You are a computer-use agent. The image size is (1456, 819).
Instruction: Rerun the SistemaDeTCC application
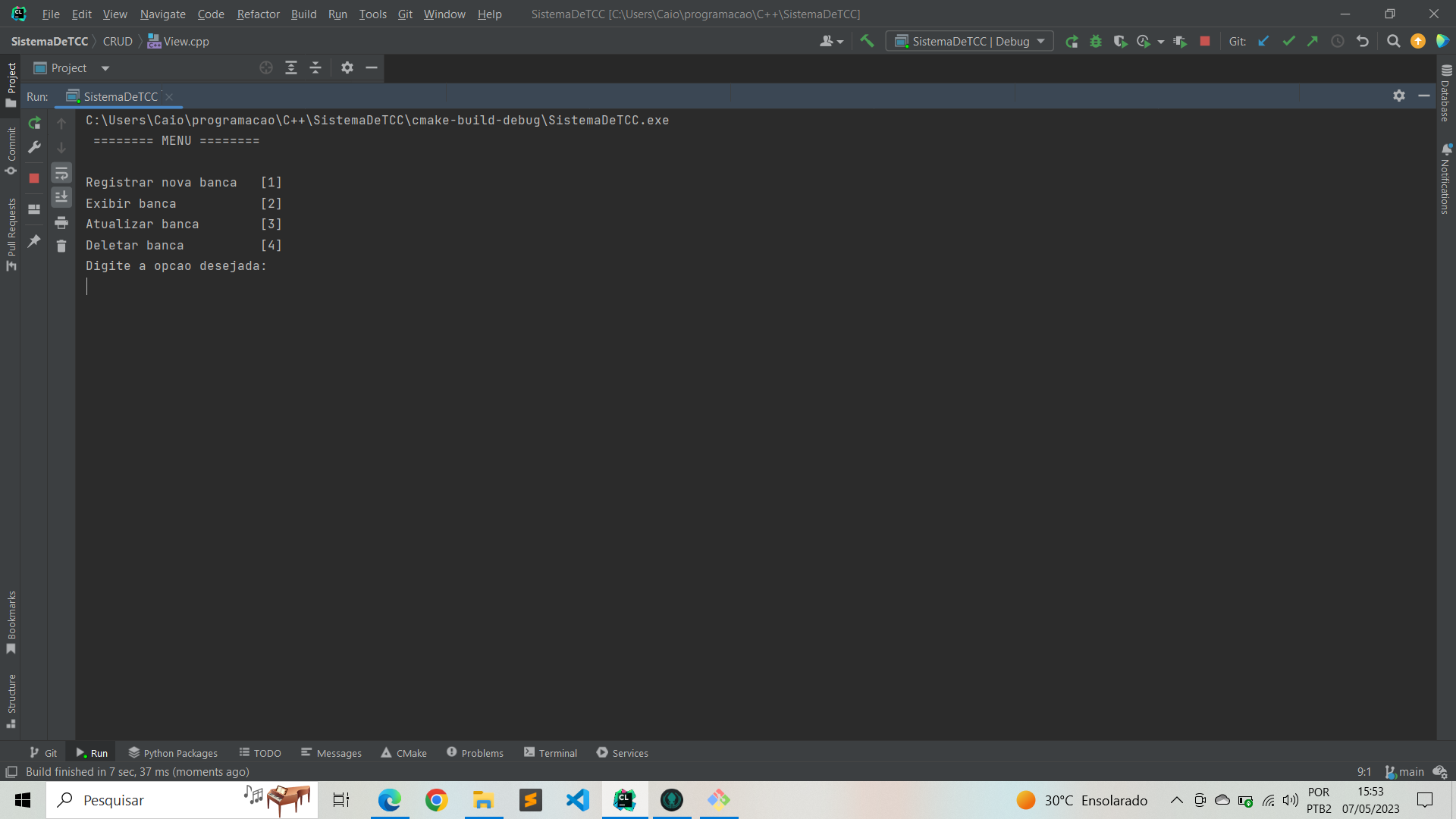pyautogui.click(x=34, y=123)
